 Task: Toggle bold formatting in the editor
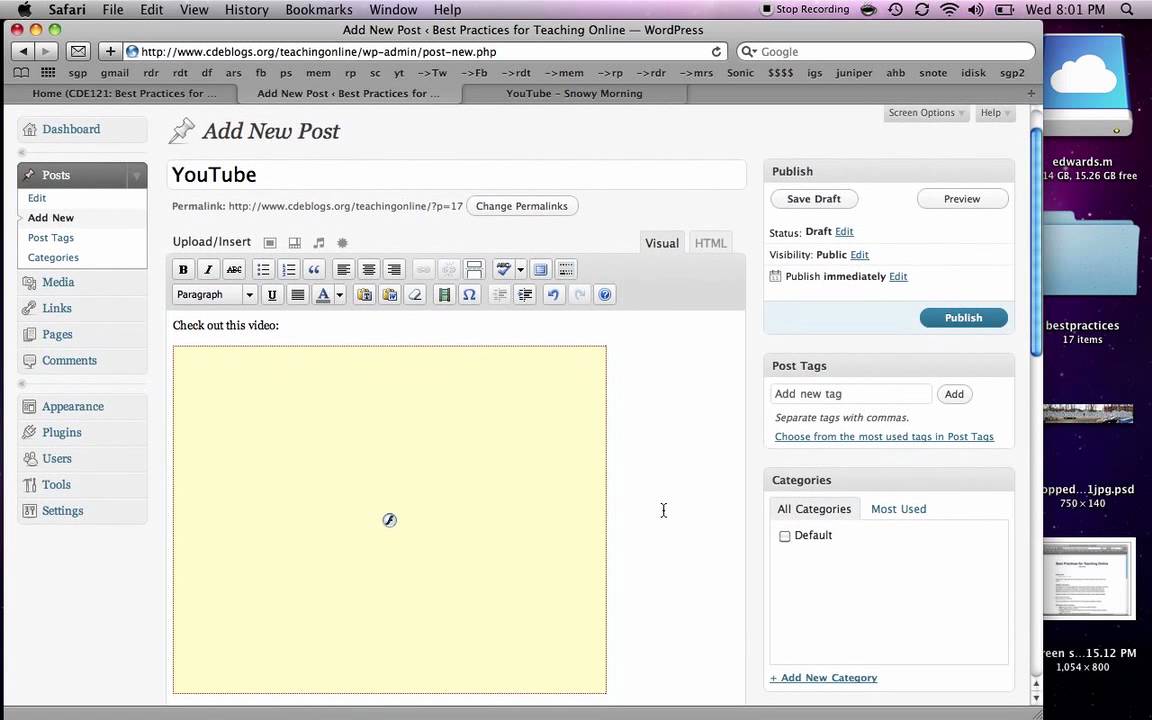coord(183,270)
